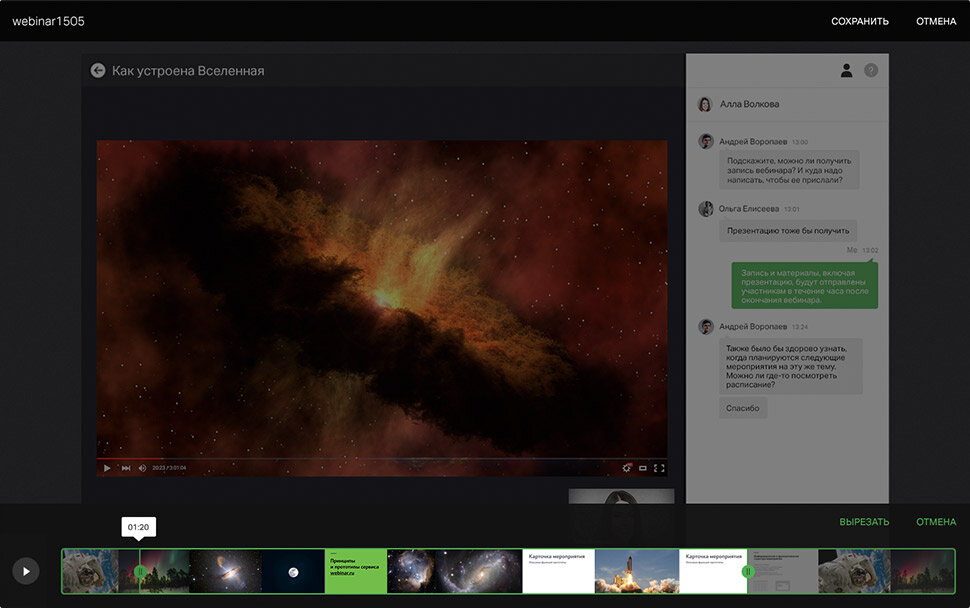Screen dimensions: 970x608
Task: Enter fullscreen in video player
Action: [659, 468]
